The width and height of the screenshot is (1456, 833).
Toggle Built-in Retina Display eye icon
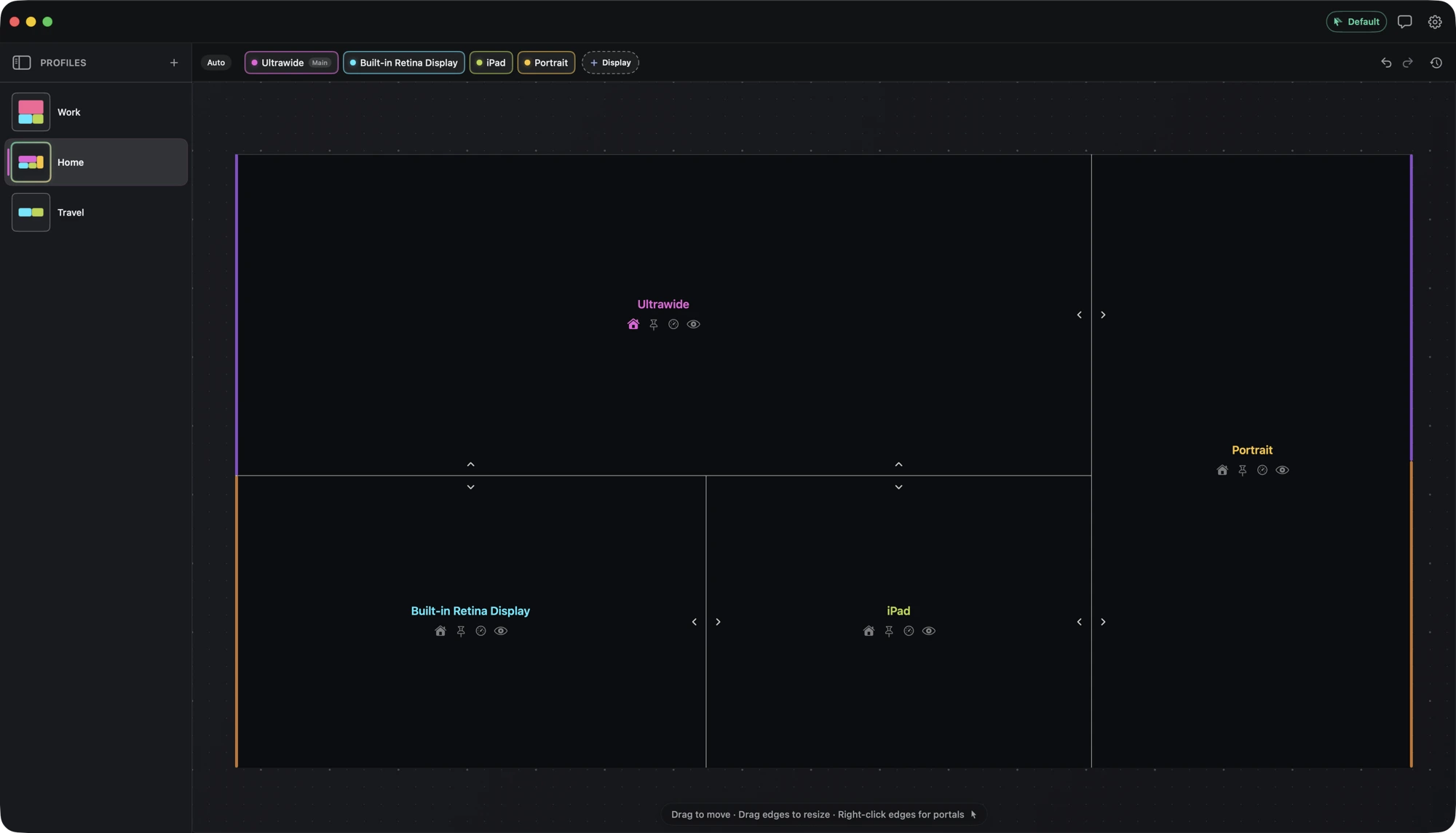tap(501, 631)
